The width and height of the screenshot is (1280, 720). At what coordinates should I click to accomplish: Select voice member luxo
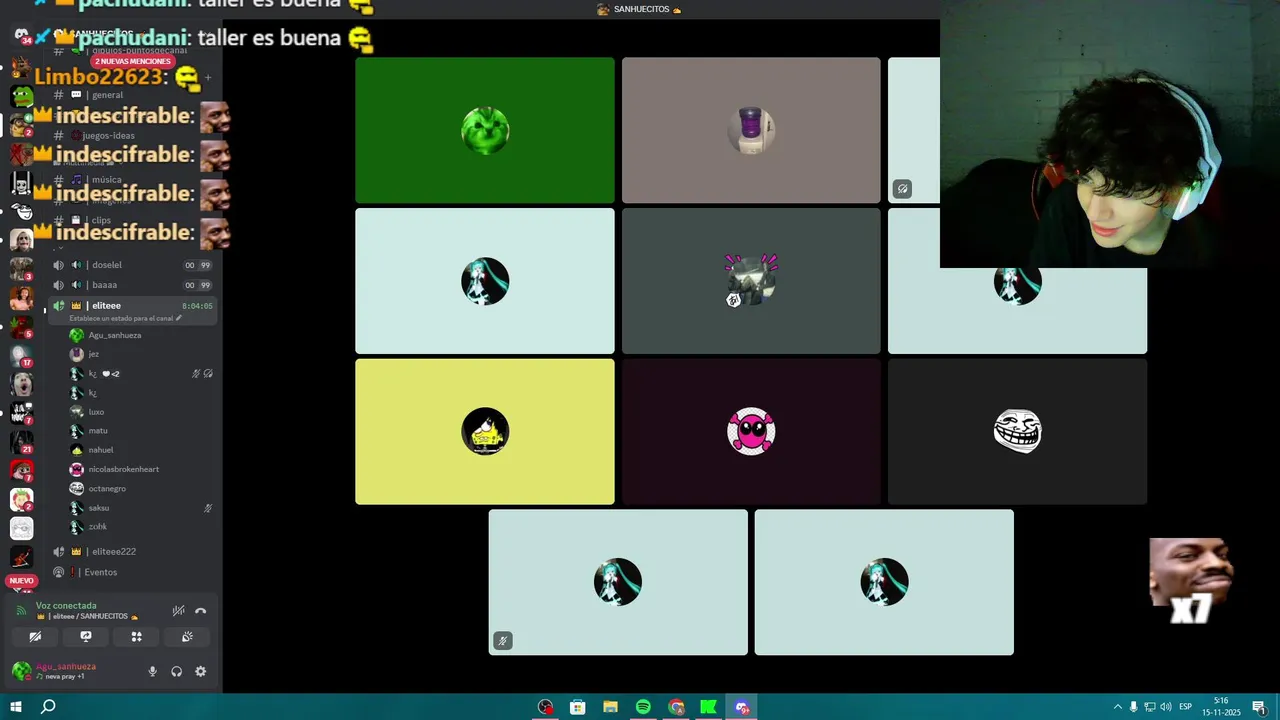[140, 412]
